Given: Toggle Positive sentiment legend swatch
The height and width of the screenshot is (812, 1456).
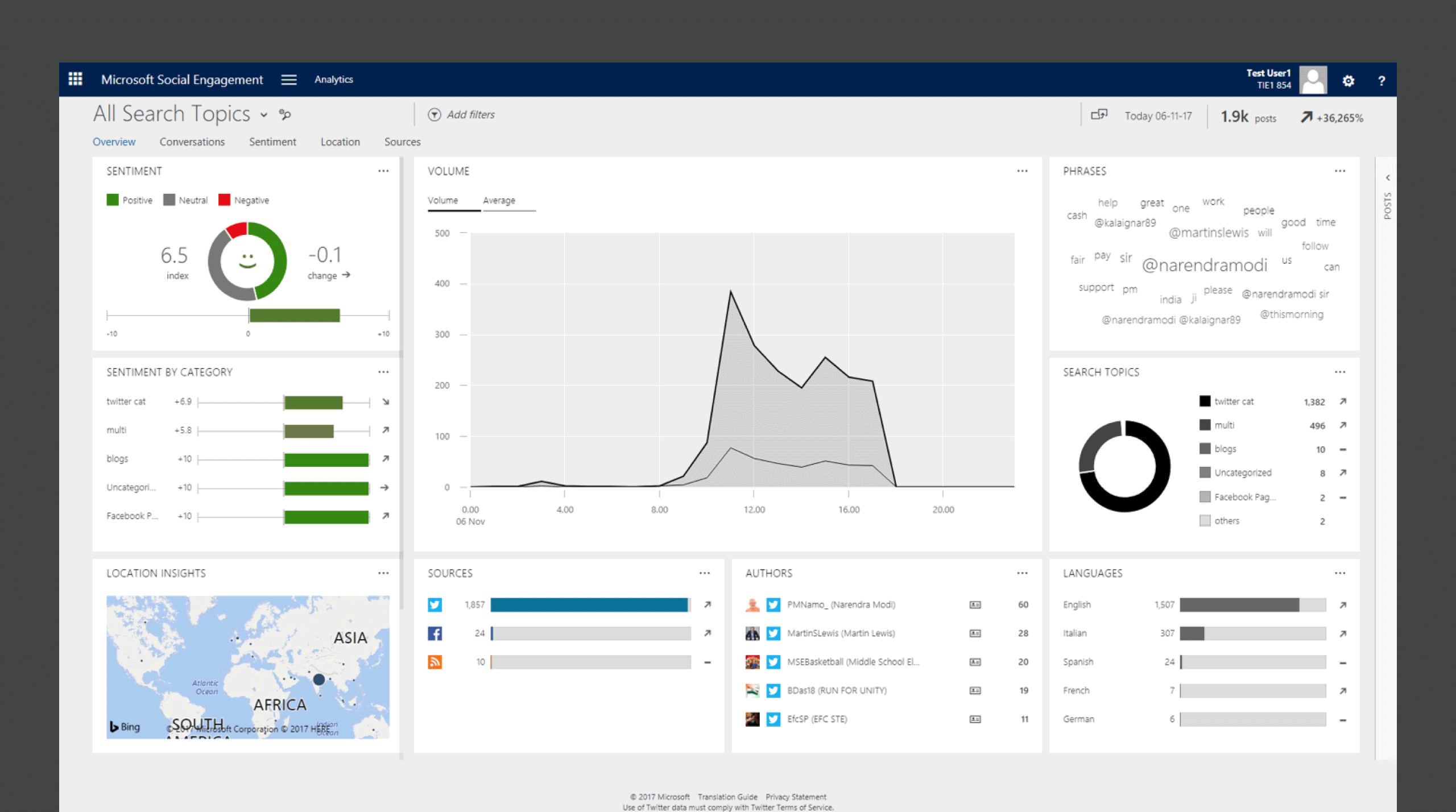Looking at the screenshot, I should pos(113,200).
